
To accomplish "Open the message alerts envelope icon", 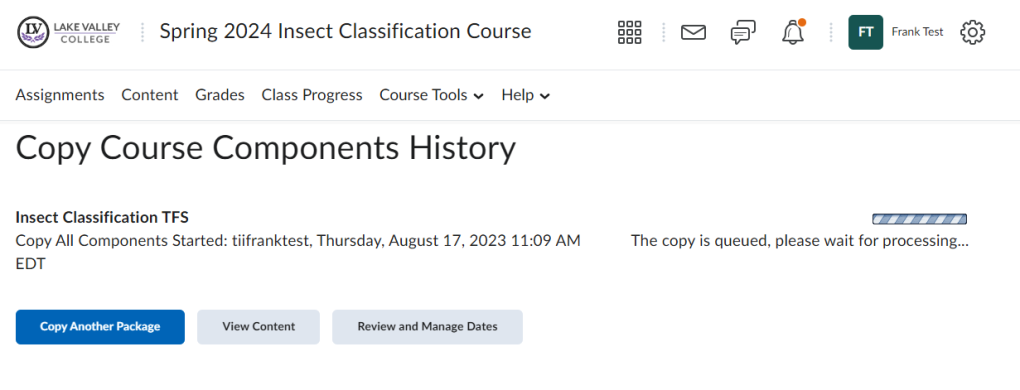I will [693, 32].
